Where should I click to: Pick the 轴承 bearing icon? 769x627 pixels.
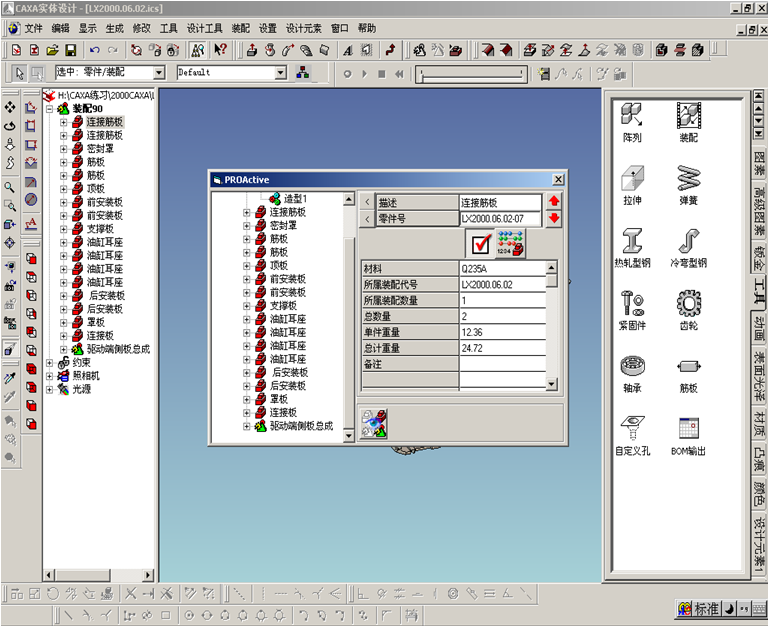[x=632, y=364]
